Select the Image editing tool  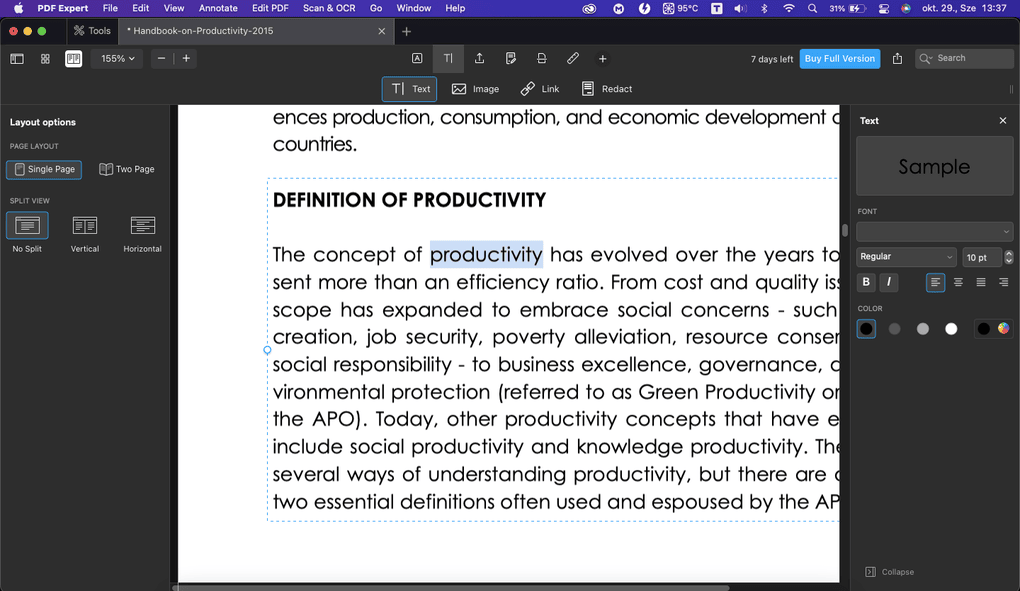[475, 88]
